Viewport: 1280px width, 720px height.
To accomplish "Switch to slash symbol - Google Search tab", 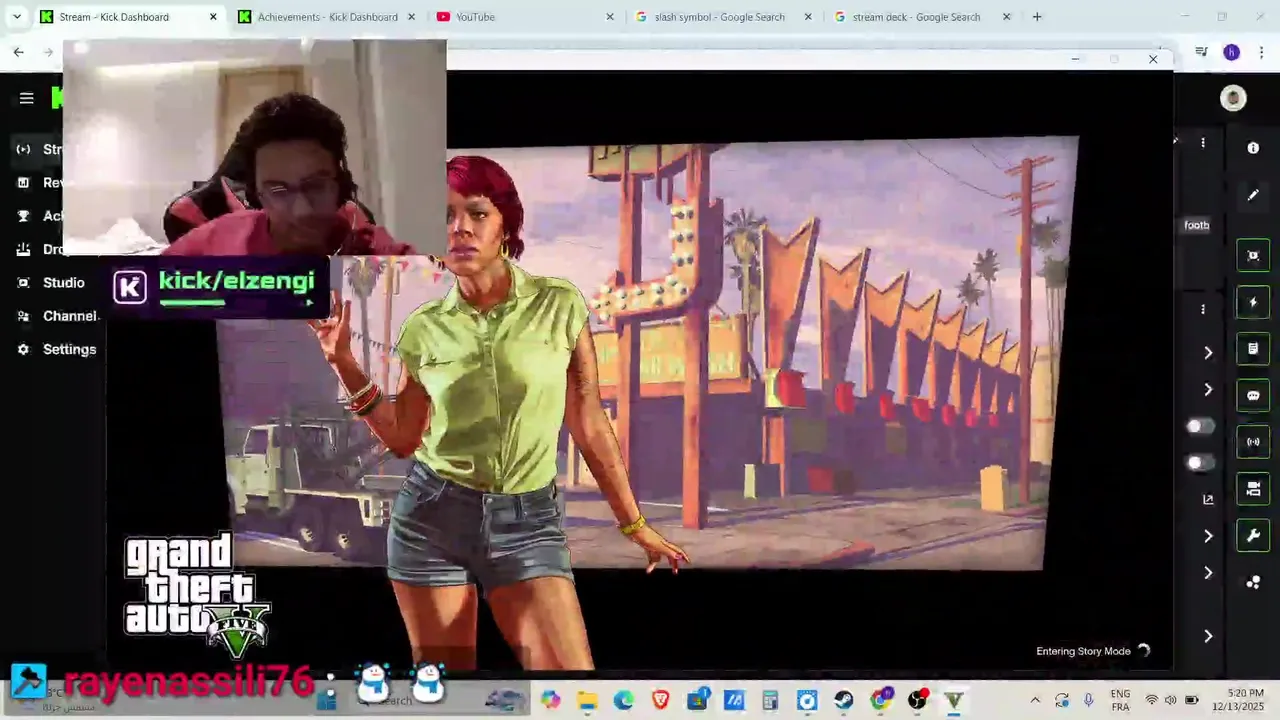I will (724, 17).
